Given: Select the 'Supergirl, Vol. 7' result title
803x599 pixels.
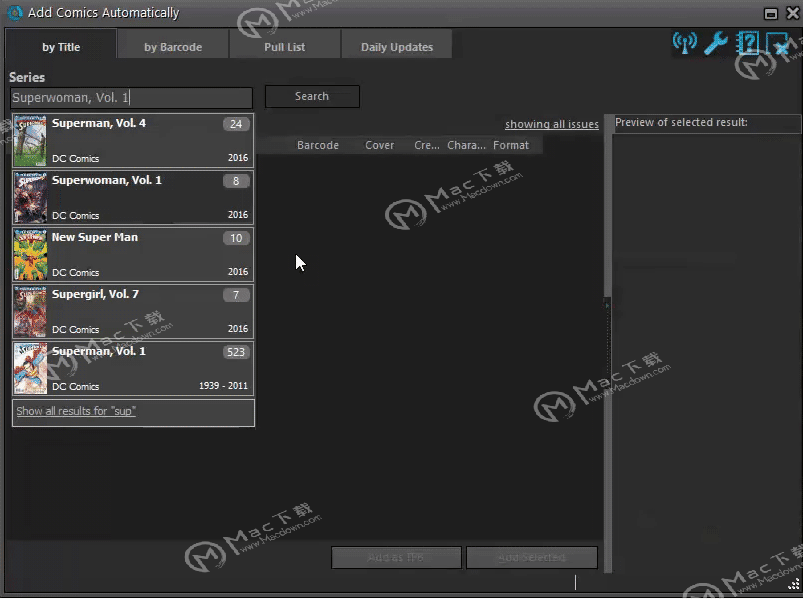Looking at the screenshot, I should click(x=95, y=294).
